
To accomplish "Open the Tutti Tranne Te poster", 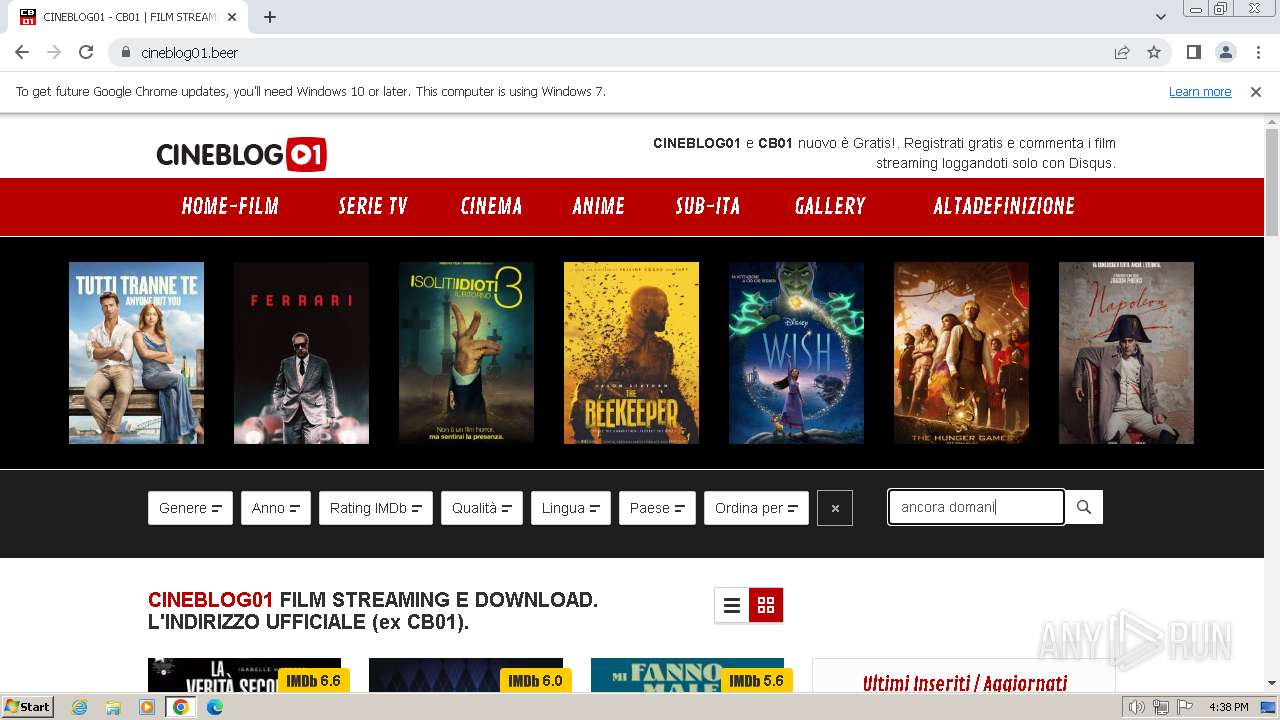I will 136,353.
